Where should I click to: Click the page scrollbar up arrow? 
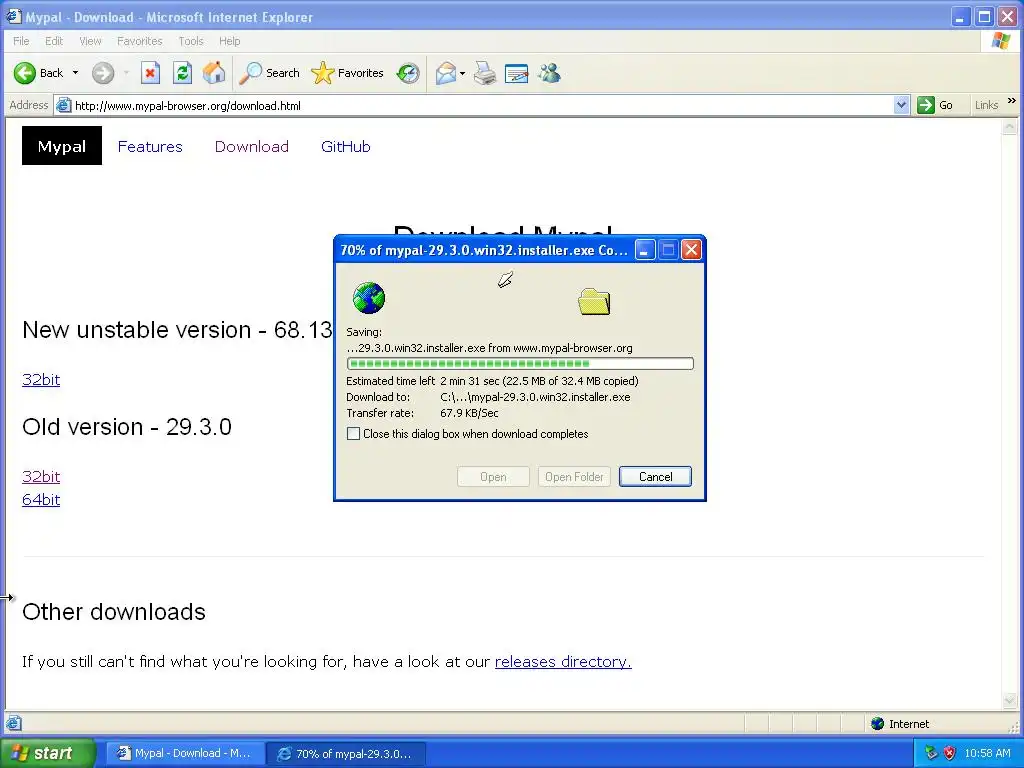pos(1010,127)
